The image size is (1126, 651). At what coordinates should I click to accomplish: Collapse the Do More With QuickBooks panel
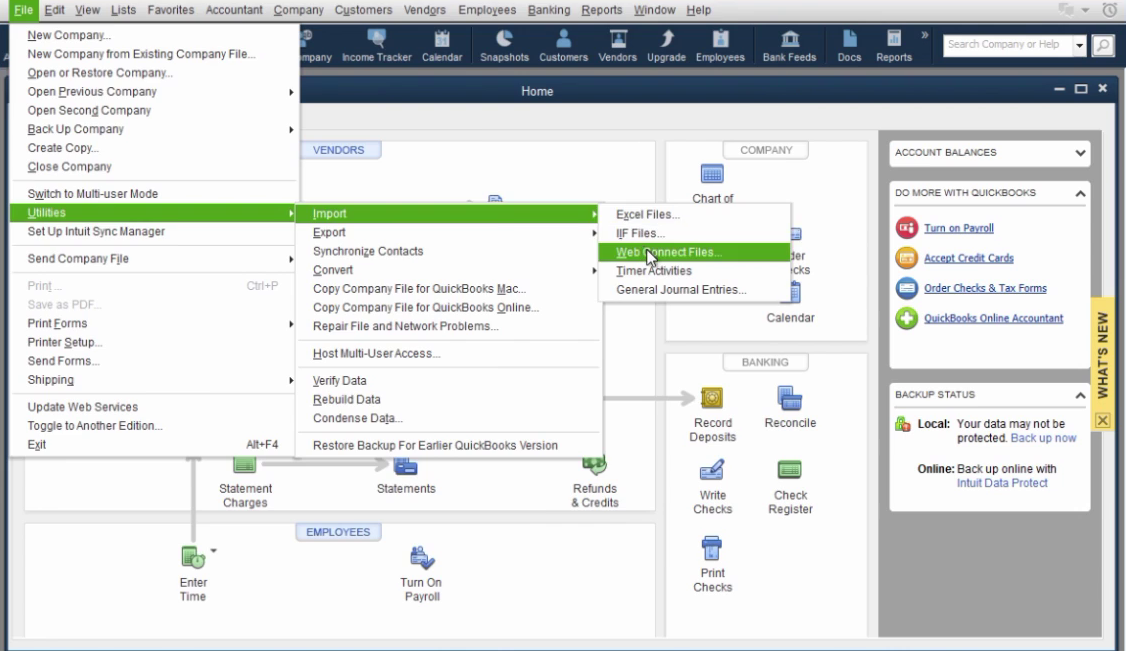[x=1080, y=194]
